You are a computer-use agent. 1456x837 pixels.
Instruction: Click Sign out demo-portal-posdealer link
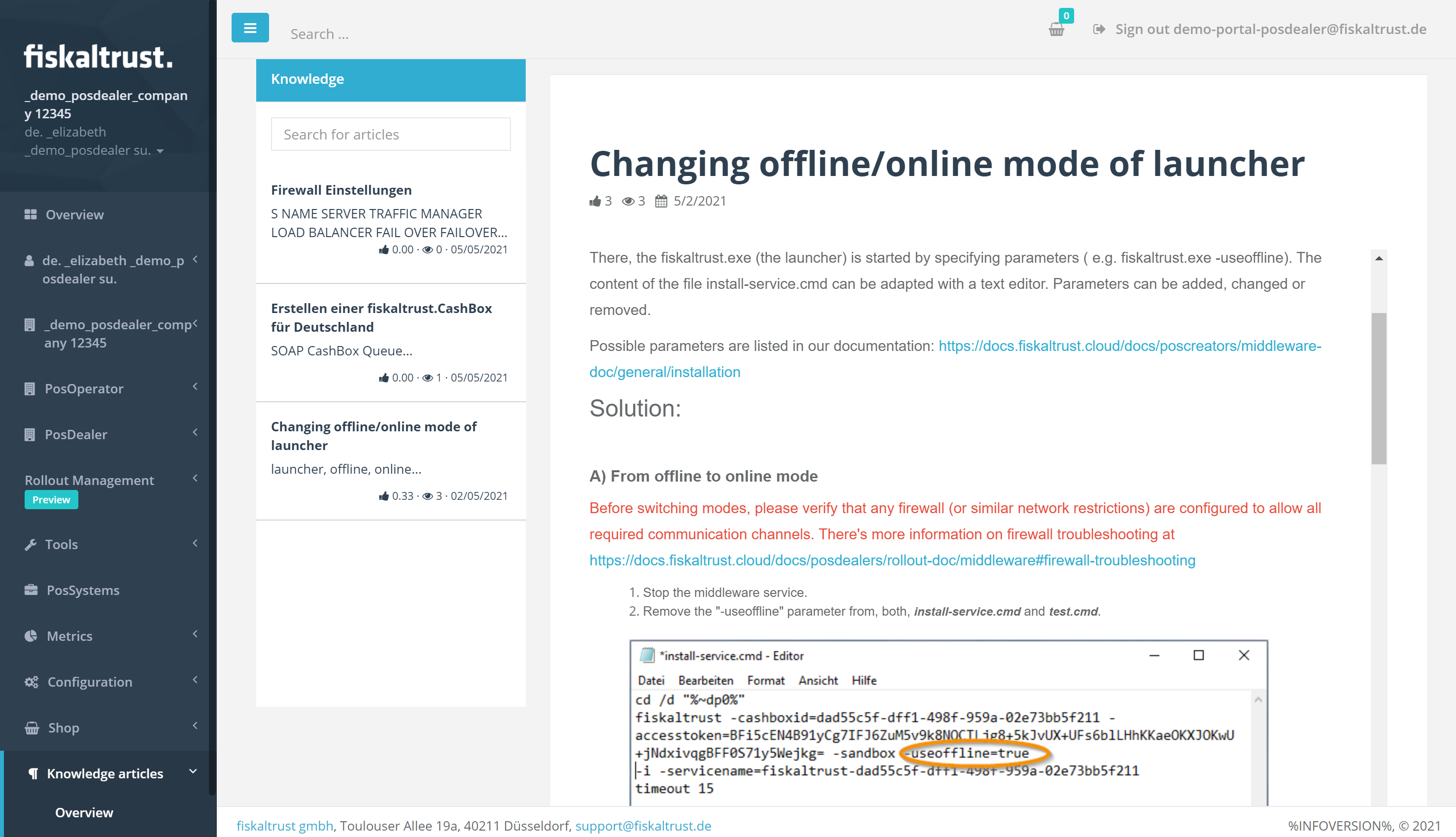1270,29
